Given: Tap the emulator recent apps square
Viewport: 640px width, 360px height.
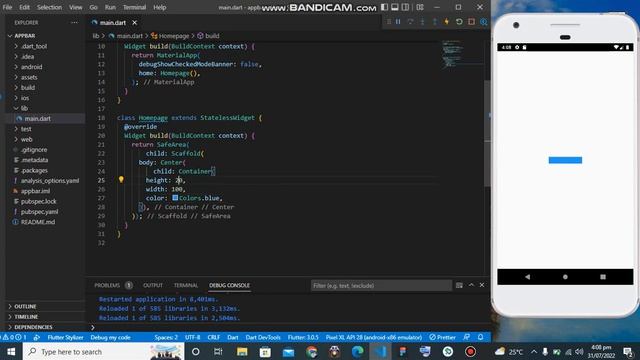Looking at the screenshot, I should pos(603,277).
